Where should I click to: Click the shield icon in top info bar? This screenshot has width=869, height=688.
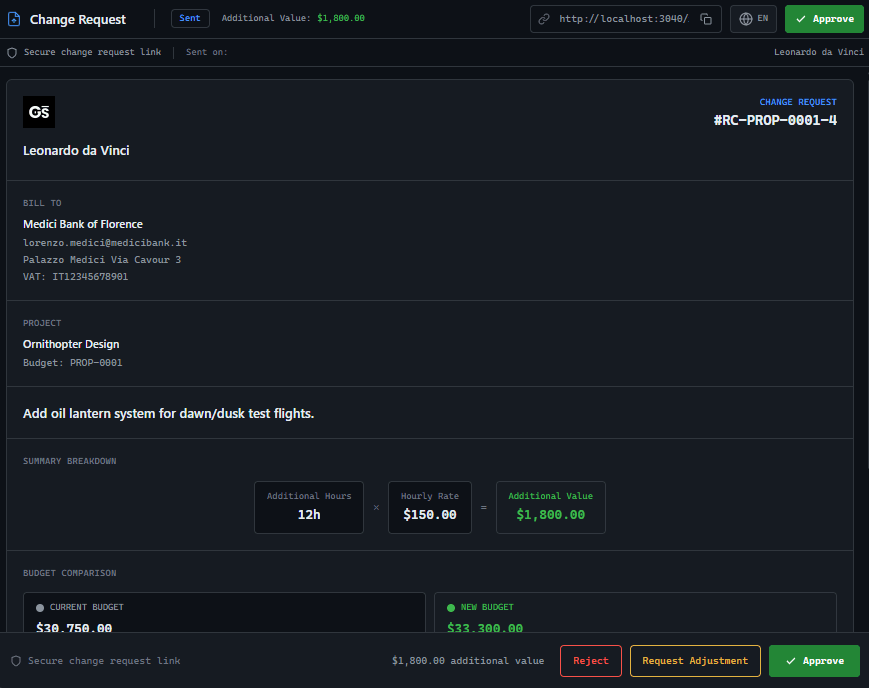pos(12,52)
